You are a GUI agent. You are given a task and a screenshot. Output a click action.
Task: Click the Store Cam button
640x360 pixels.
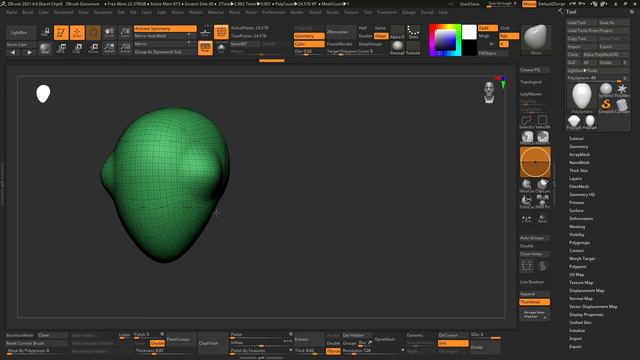21,44
